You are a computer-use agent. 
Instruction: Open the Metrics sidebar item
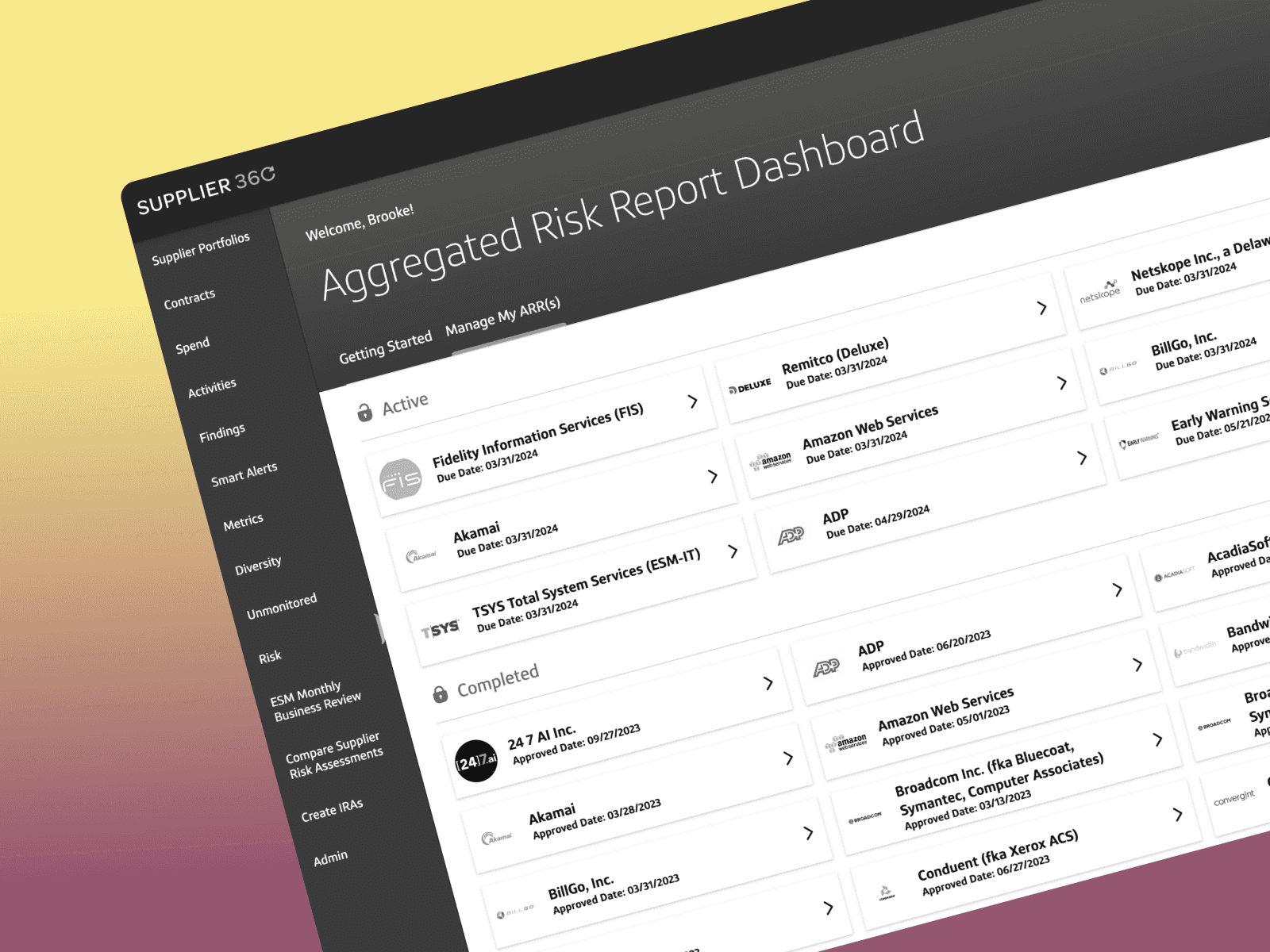tap(243, 523)
